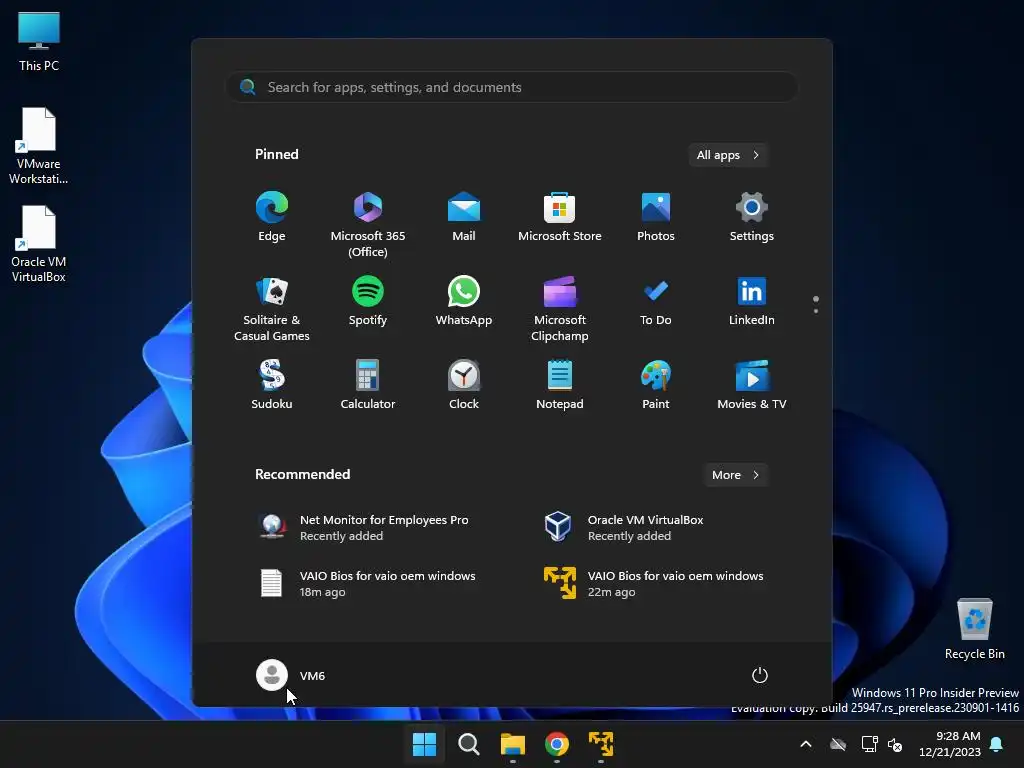This screenshot has height=768, width=1024.
Task: Open VM6 user account menu
Action: click(291, 675)
